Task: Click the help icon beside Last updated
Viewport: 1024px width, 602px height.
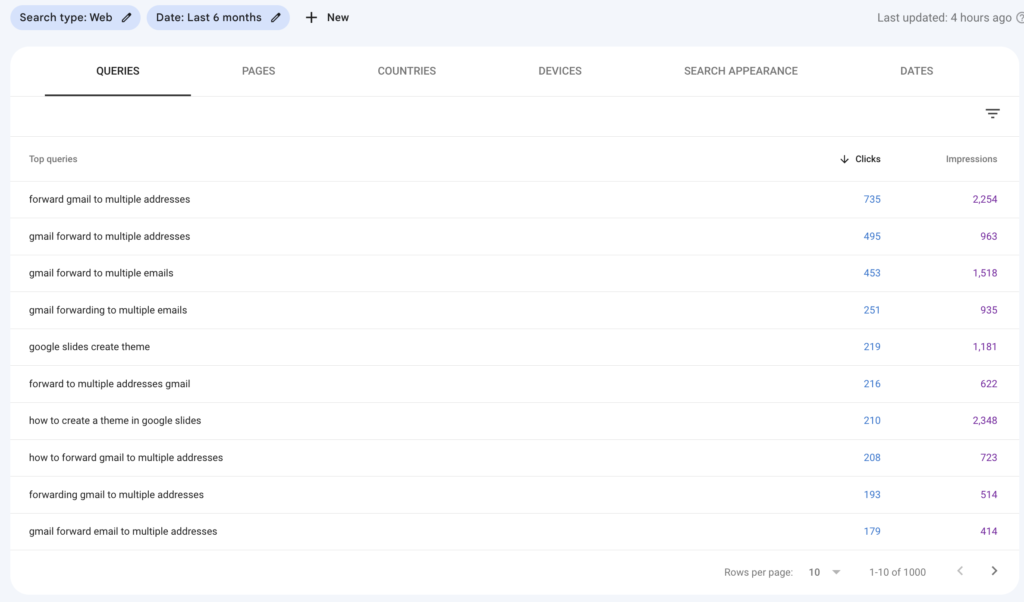Action: (1017, 17)
